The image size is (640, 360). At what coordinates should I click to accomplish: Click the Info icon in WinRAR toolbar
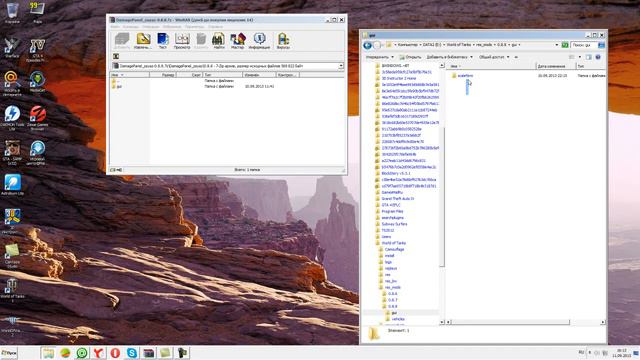tap(259, 41)
